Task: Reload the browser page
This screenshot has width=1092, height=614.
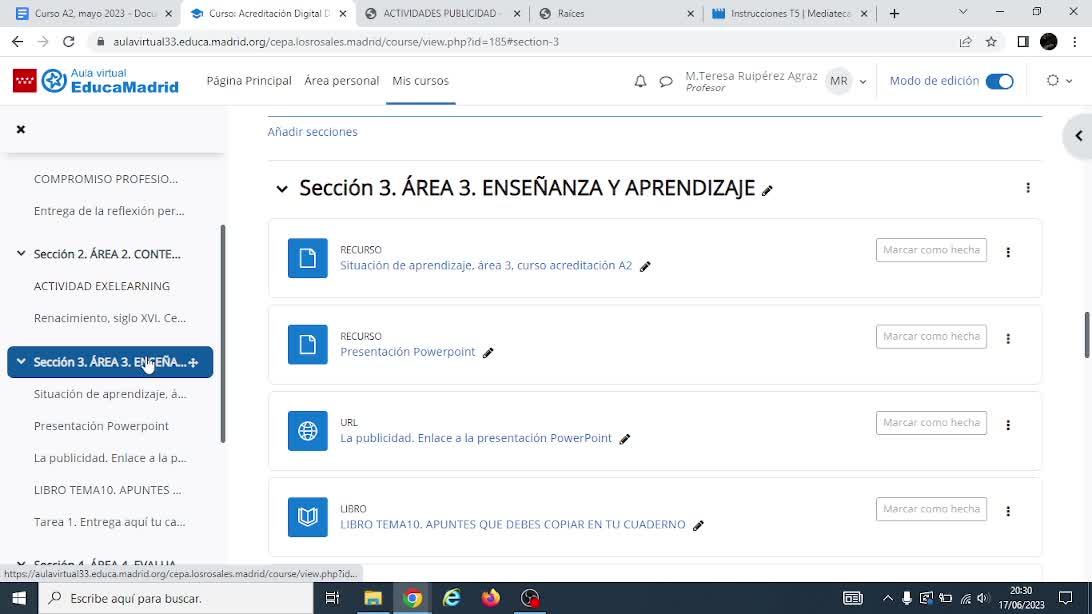Action: click(68, 42)
